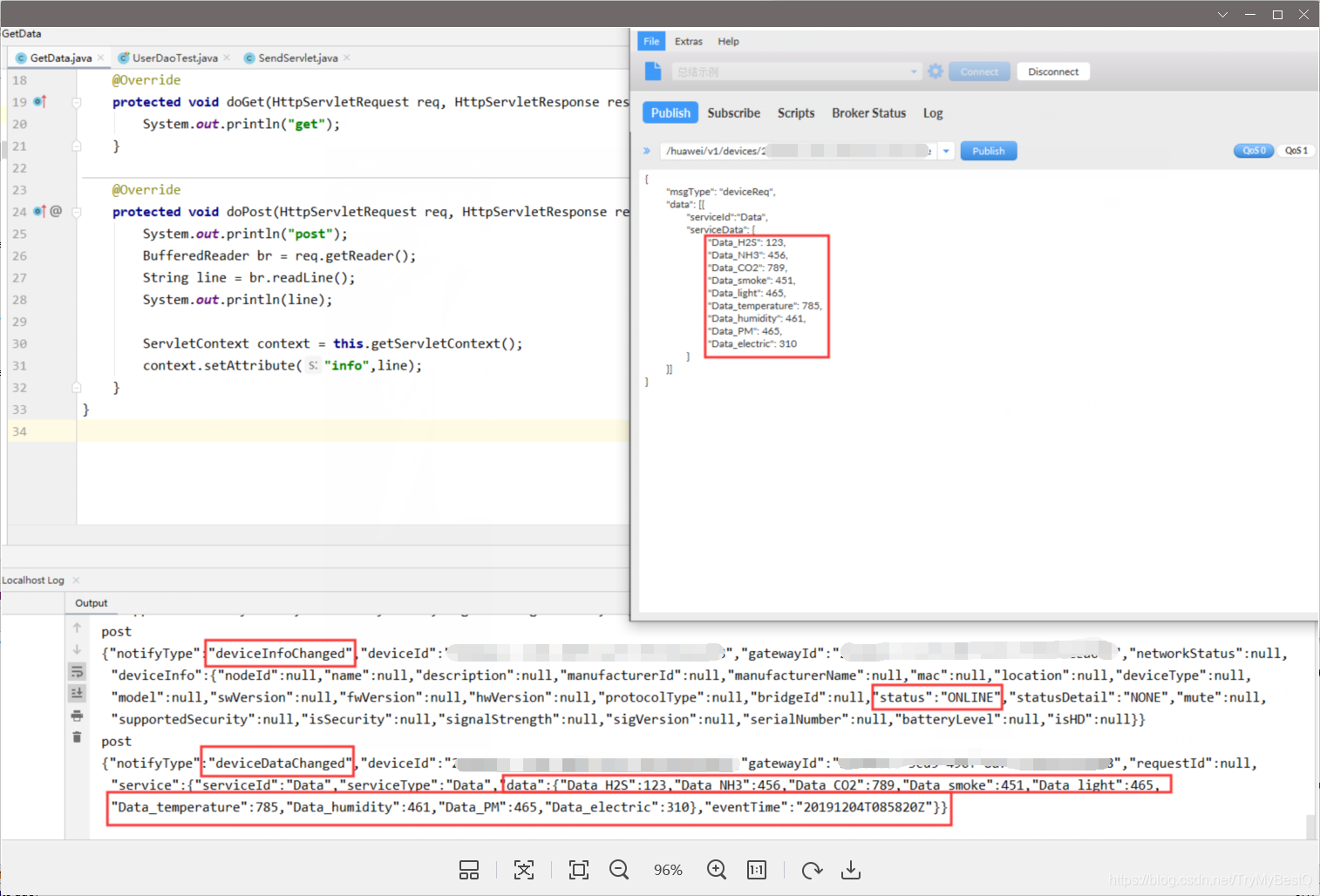Switch to SendServlet.java editor tab

[x=297, y=58]
